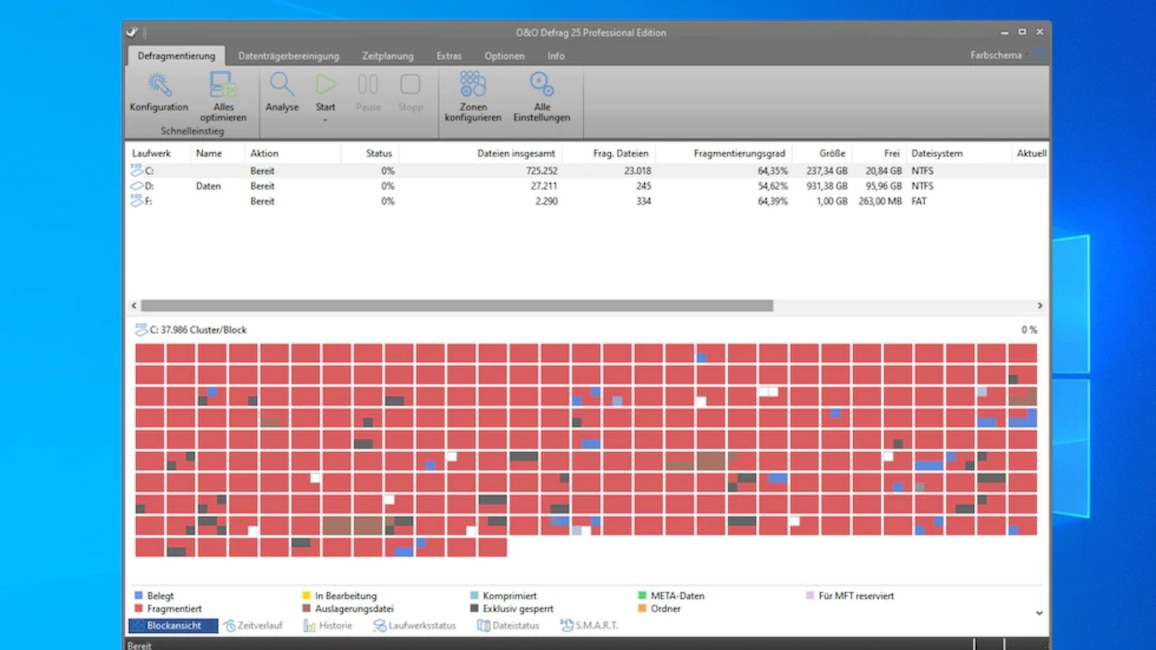Open Zonen konfigurieren
This screenshot has height=650, width=1156.
473,97
